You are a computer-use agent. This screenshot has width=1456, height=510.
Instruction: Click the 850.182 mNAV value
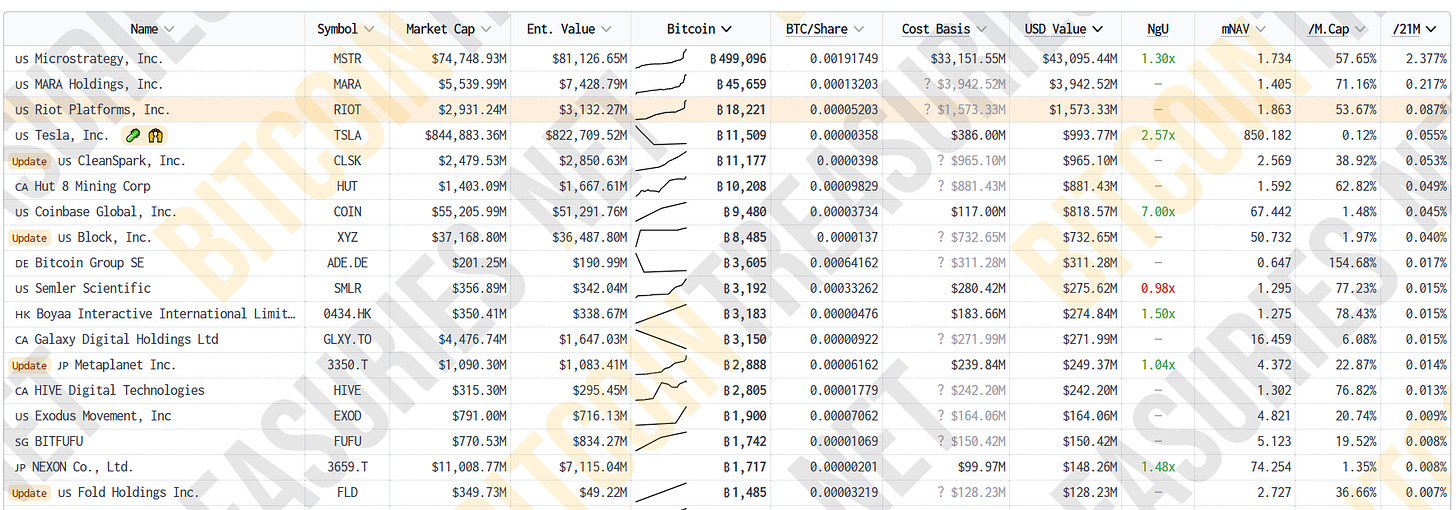click(1266, 135)
